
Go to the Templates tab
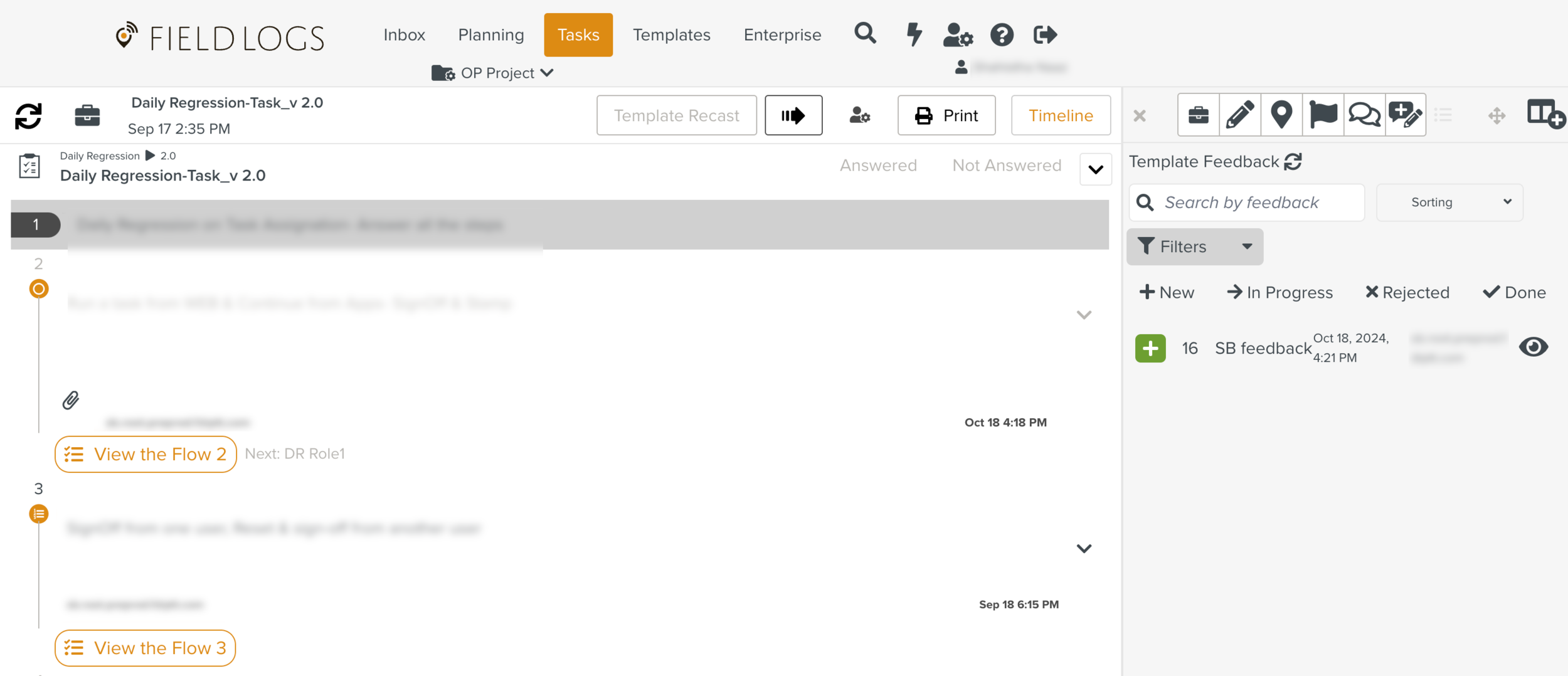(671, 34)
